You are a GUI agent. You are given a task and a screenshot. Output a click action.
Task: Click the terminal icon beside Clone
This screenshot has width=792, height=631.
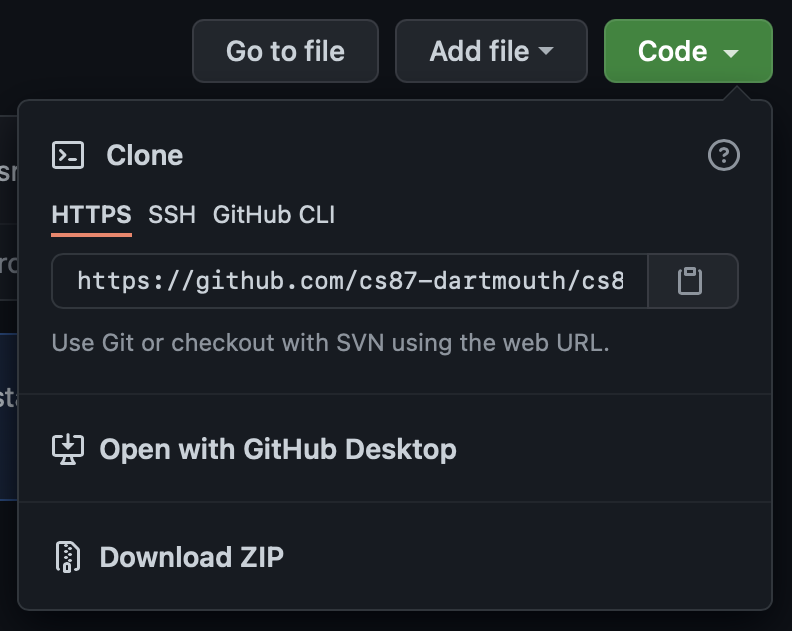click(x=68, y=155)
